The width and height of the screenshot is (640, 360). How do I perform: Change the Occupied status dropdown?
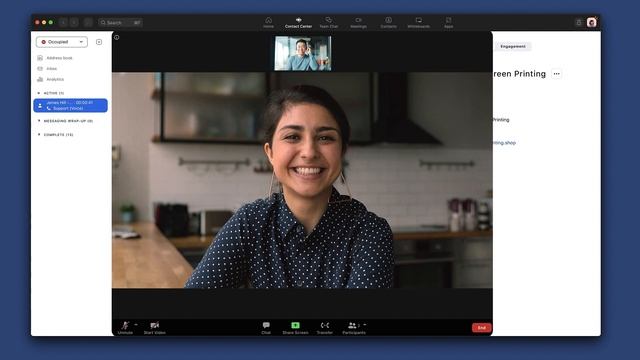pyautogui.click(x=62, y=42)
